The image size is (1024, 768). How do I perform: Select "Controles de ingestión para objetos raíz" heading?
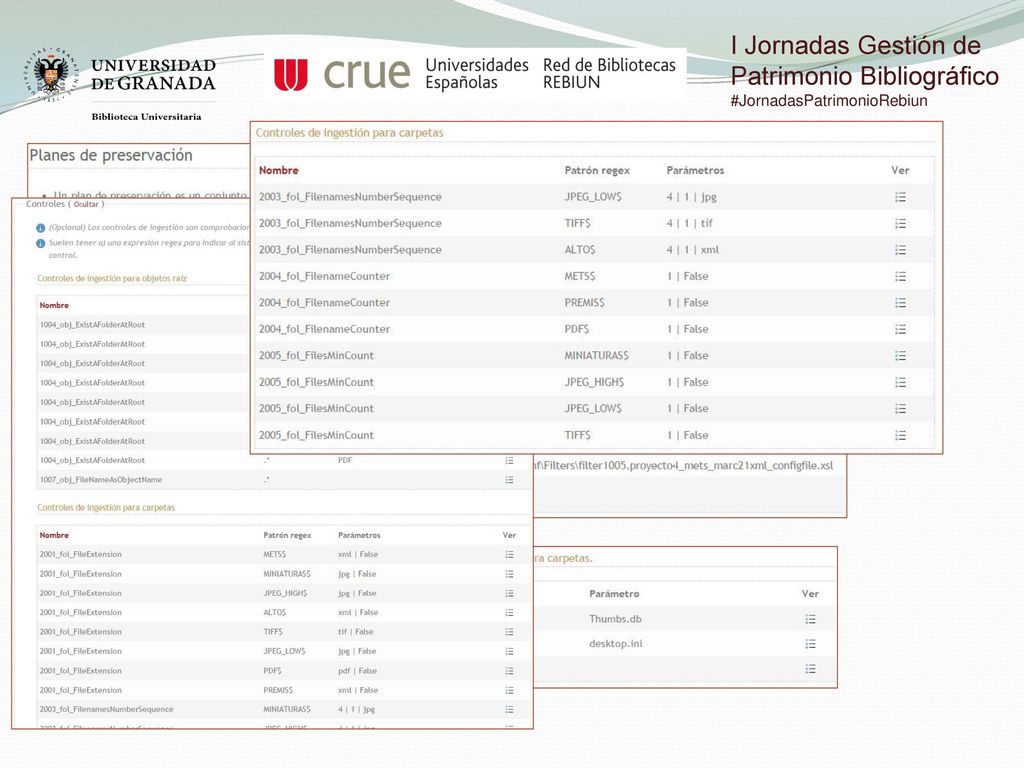pos(112,278)
